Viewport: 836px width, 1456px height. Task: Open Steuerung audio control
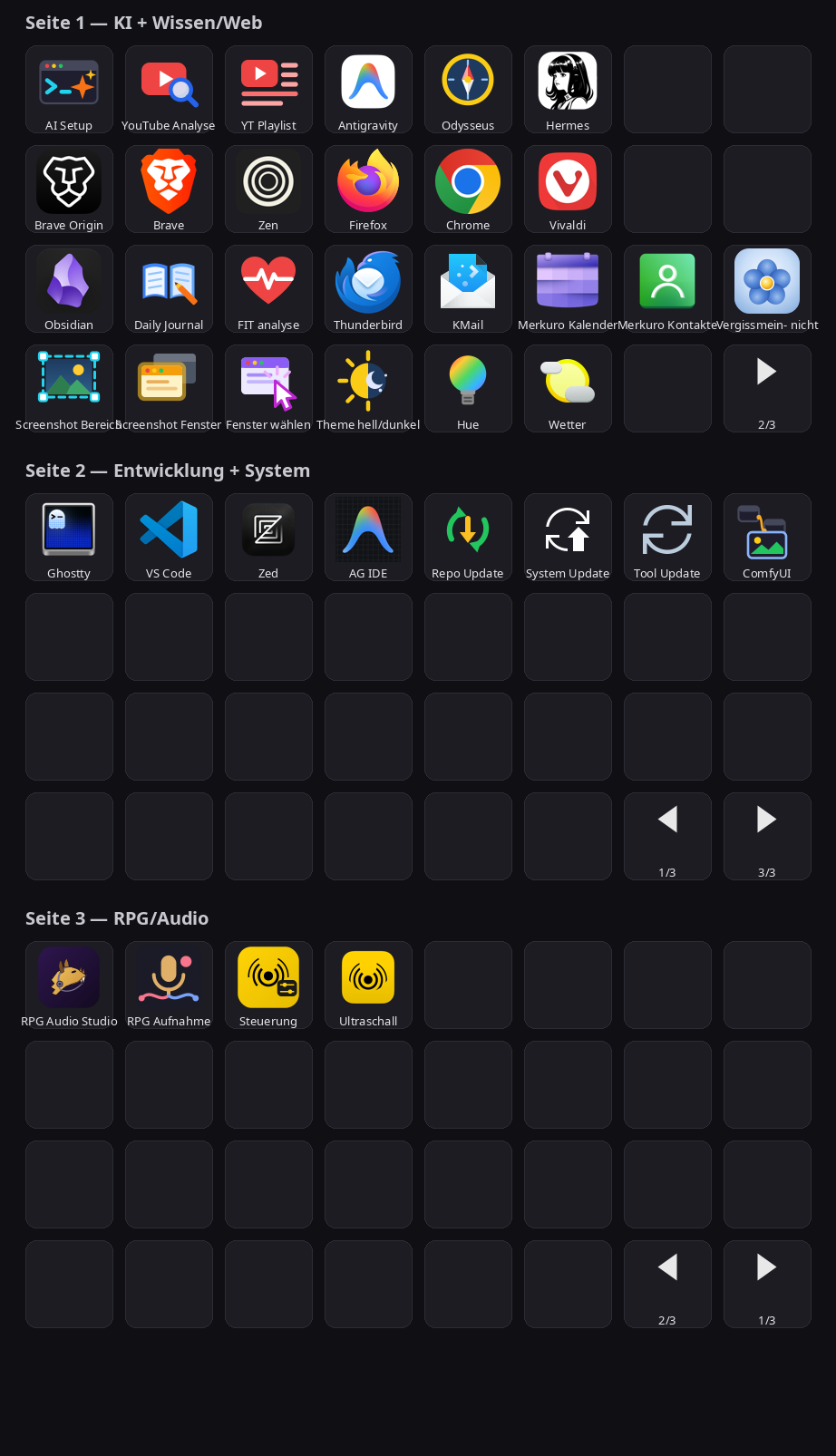click(x=268, y=985)
